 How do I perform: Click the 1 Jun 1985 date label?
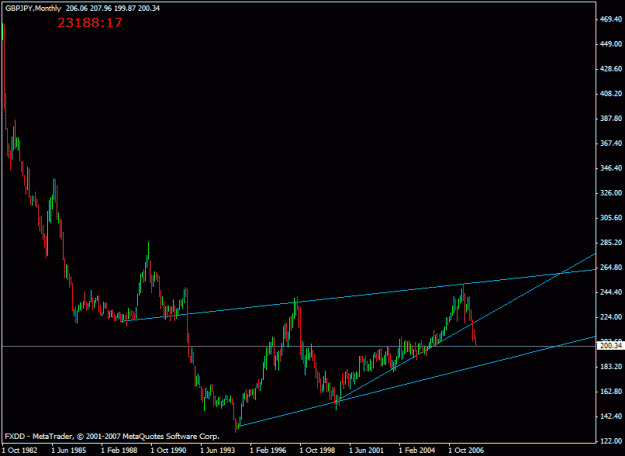(69, 450)
